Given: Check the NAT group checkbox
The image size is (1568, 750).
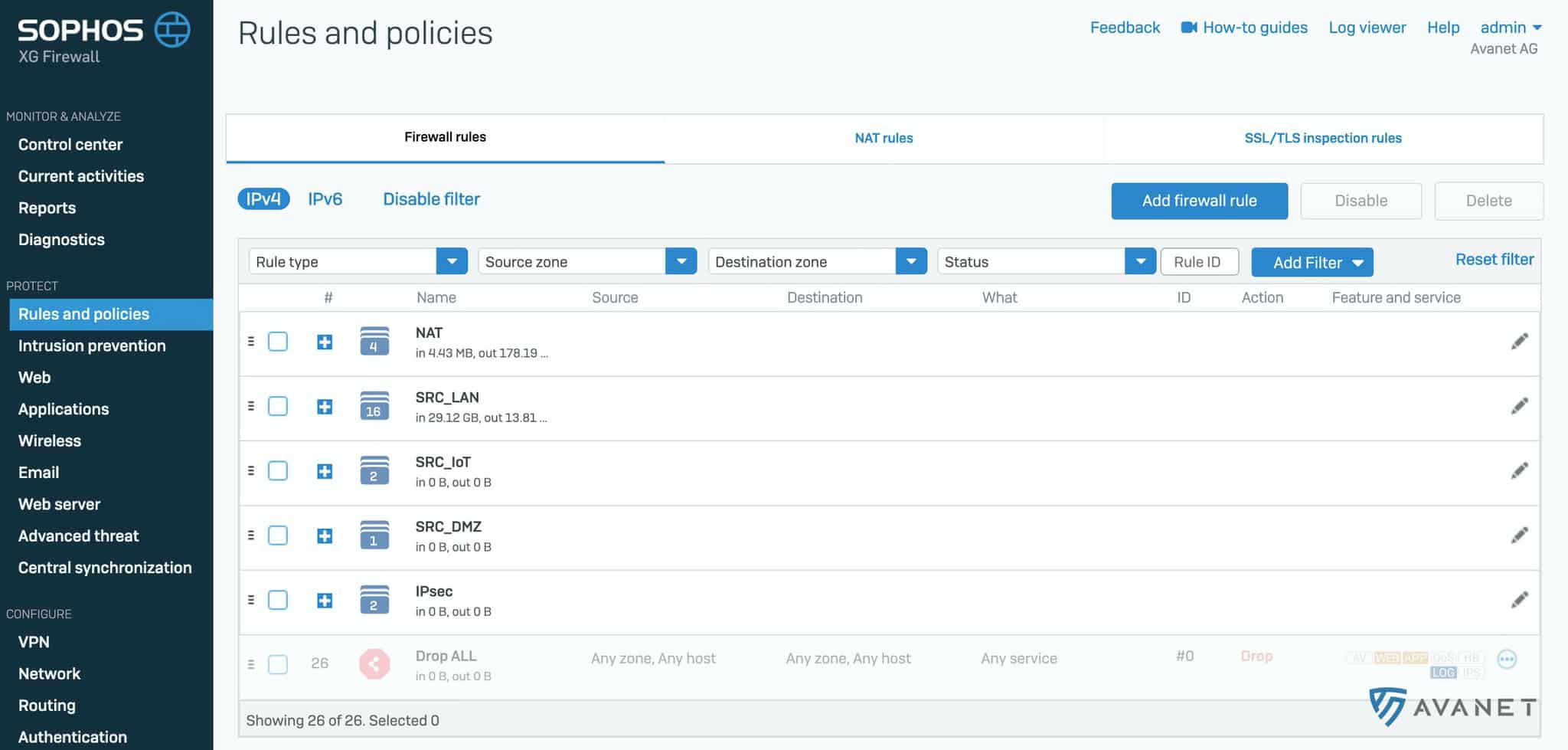Looking at the screenshot, I should click(278, 342).
